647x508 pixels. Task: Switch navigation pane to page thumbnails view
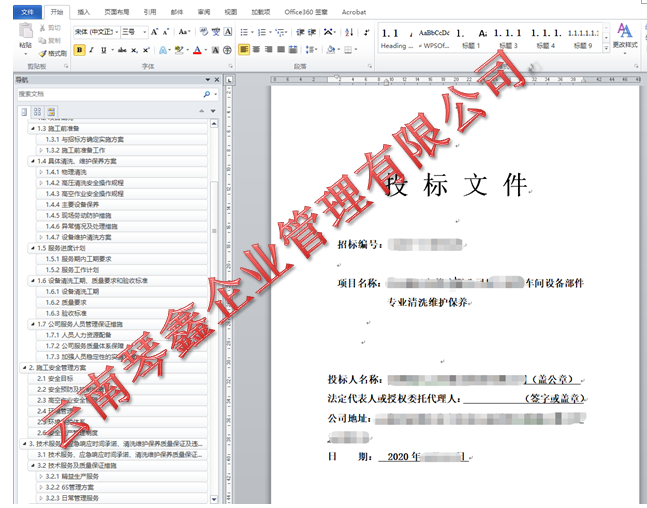38,111
